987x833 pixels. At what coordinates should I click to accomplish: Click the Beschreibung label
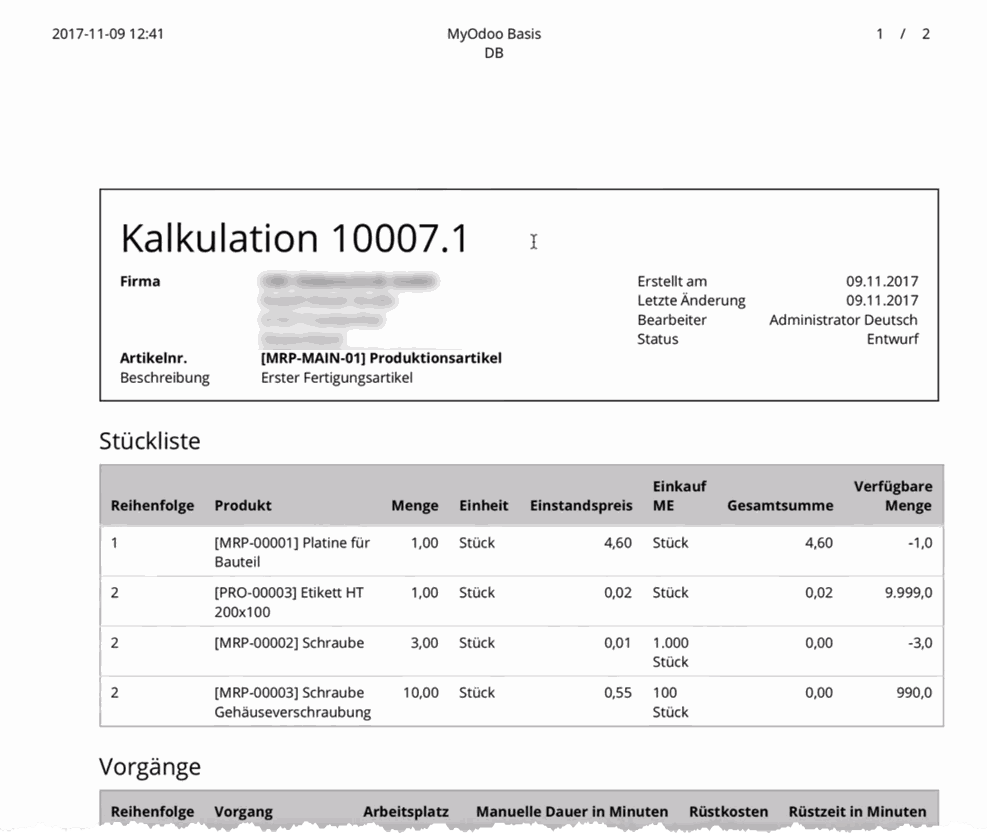coord(164,378)
